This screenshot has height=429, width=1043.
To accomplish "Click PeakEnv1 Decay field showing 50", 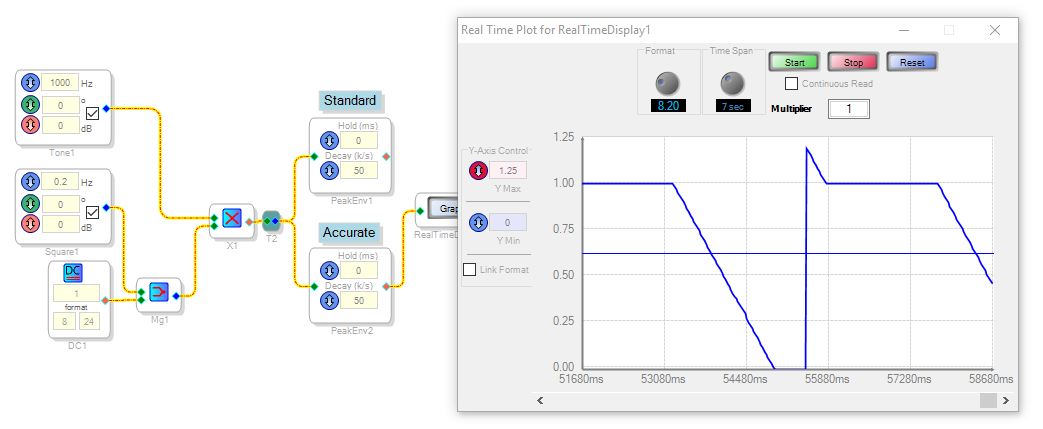I will [359, 170].
